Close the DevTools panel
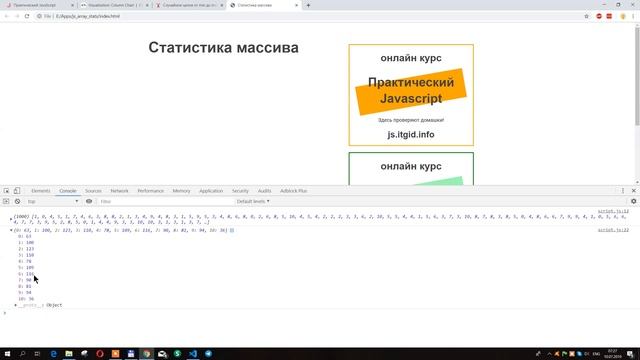Image resolution: width=640 pixels, height=360 pixels. click(x=633, y=191)
